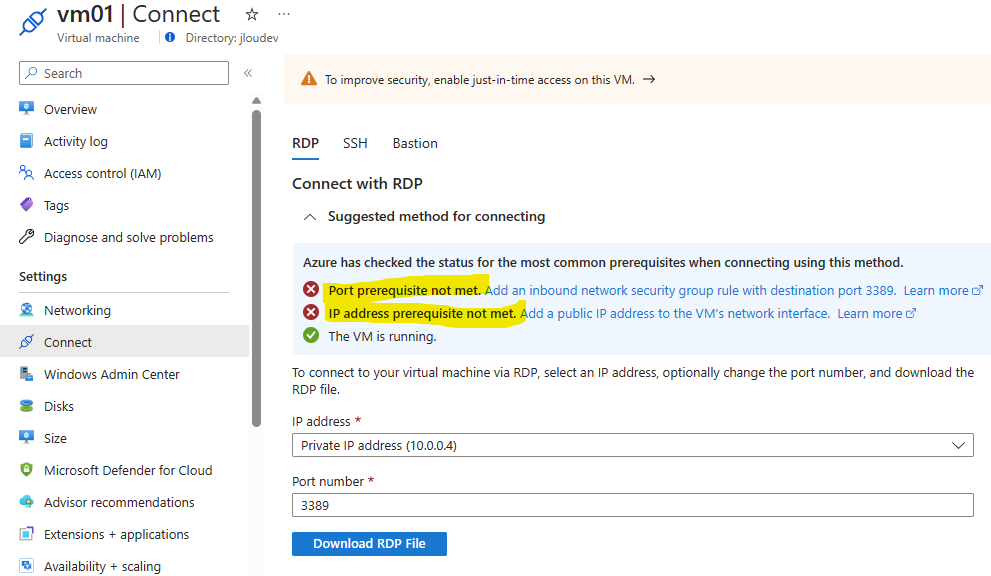Click the Activity log icon
The image size is (991, 576).
coord(27,140)
